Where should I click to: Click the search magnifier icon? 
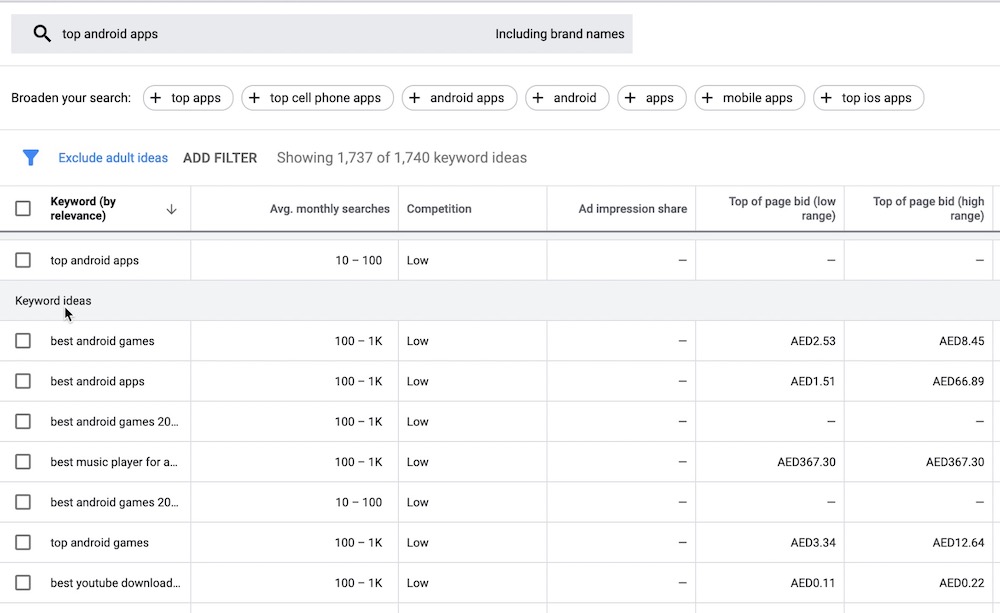pyautogui.click(x=42, y=34)
